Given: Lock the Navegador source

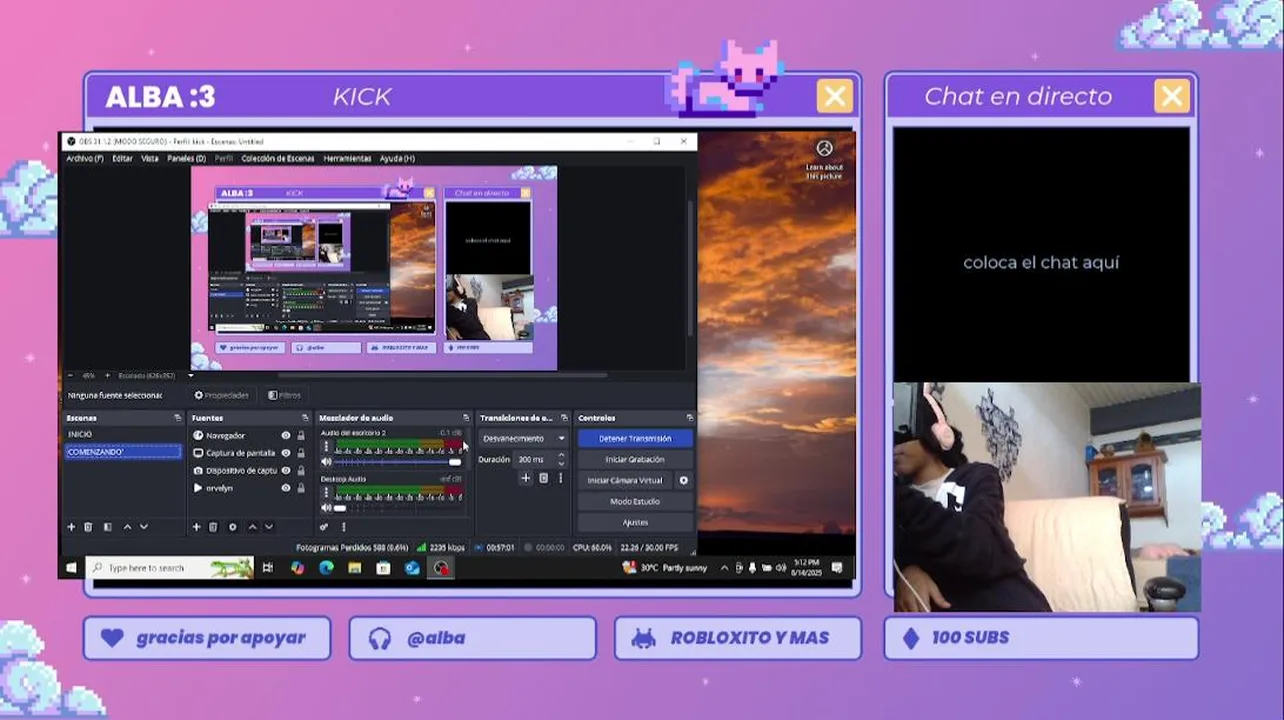Looking at the screenshot, I should pos(301,436).
